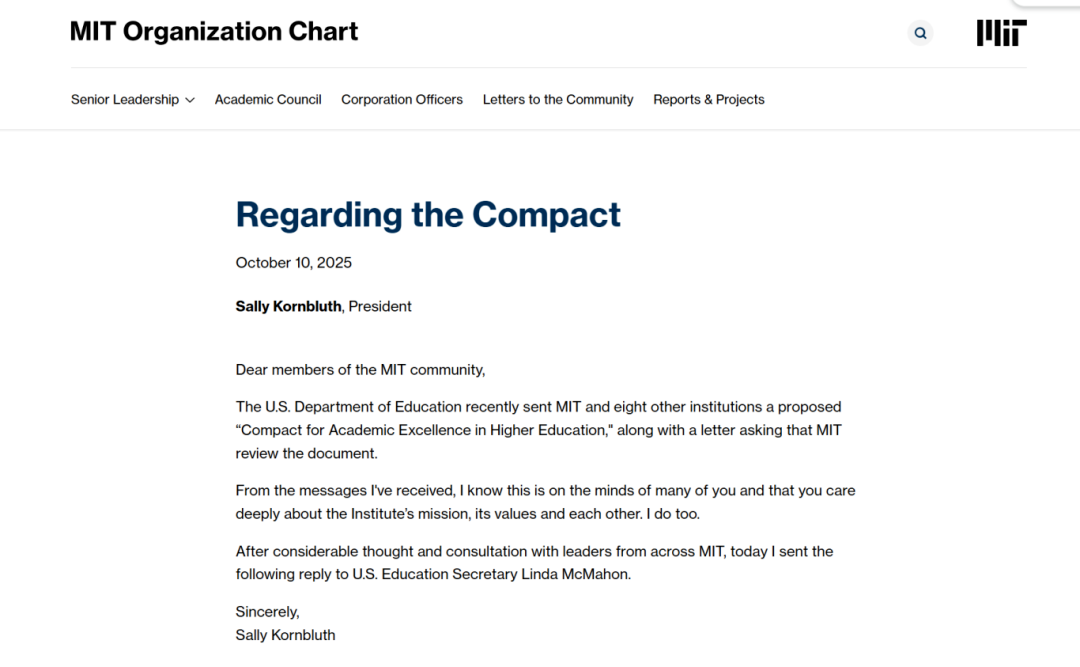Image resolution: width=1080 pixels, height=667 pixels.
Task: Click the Dear members of the MIT community greeting
Action: [x=360, y=369]
